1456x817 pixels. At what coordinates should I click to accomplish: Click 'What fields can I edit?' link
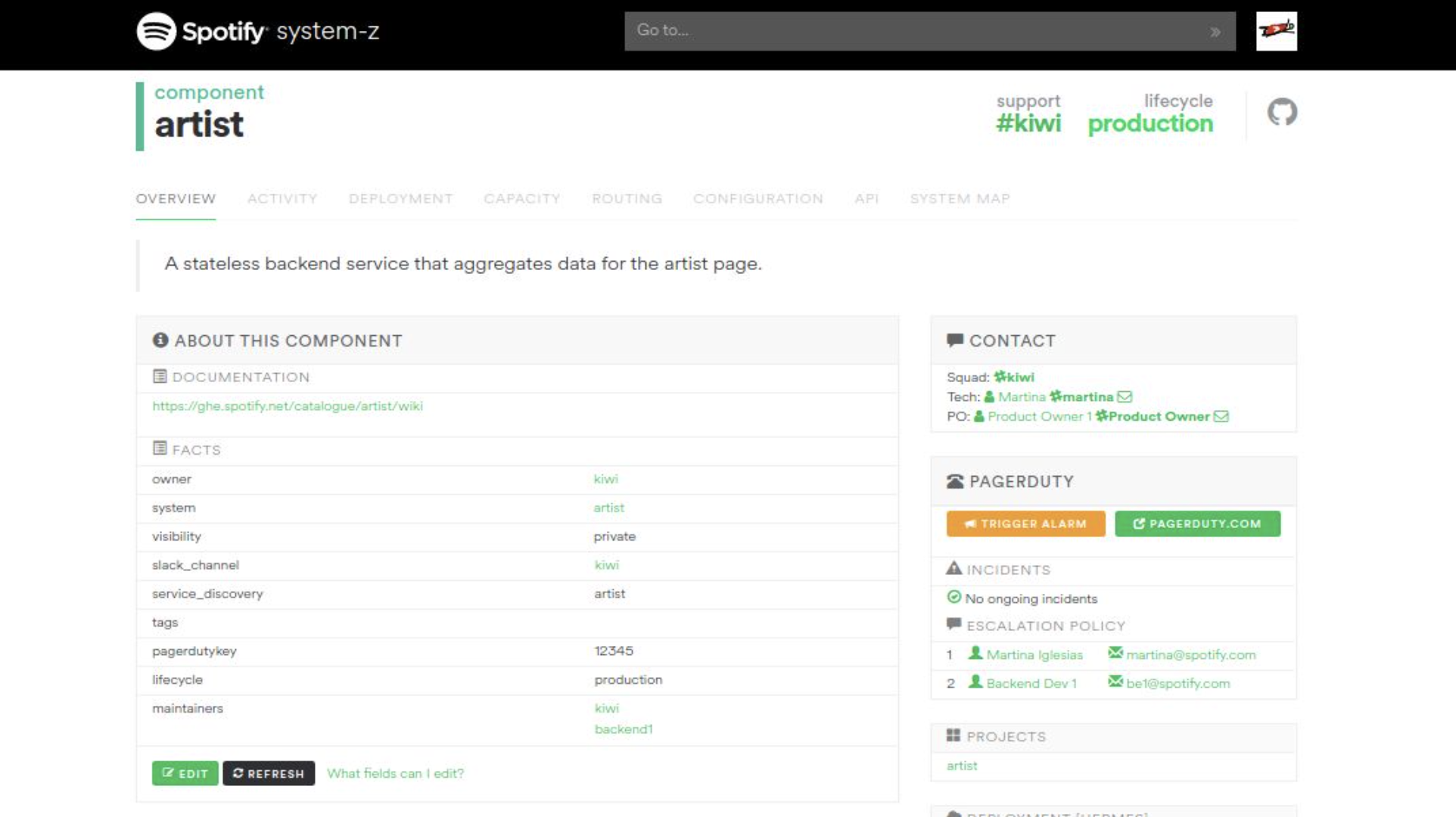click(x=395, y=773)
